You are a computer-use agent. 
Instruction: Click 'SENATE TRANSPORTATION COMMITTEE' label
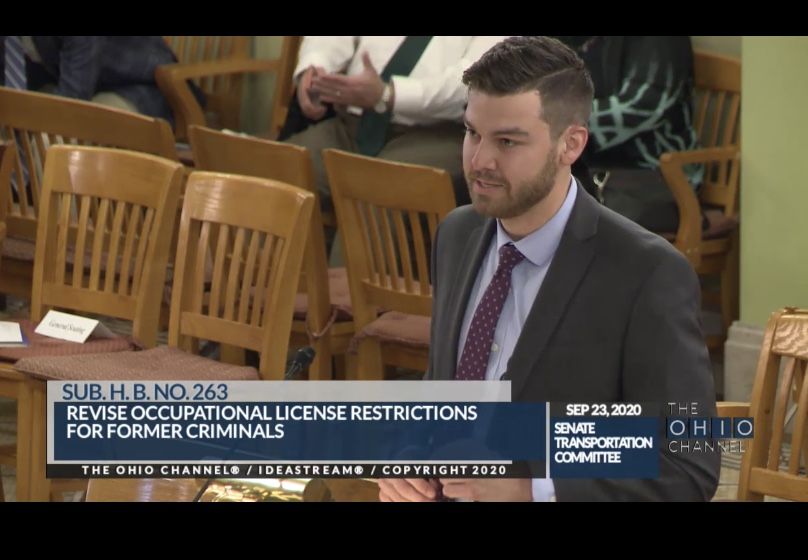click(603, 443)
